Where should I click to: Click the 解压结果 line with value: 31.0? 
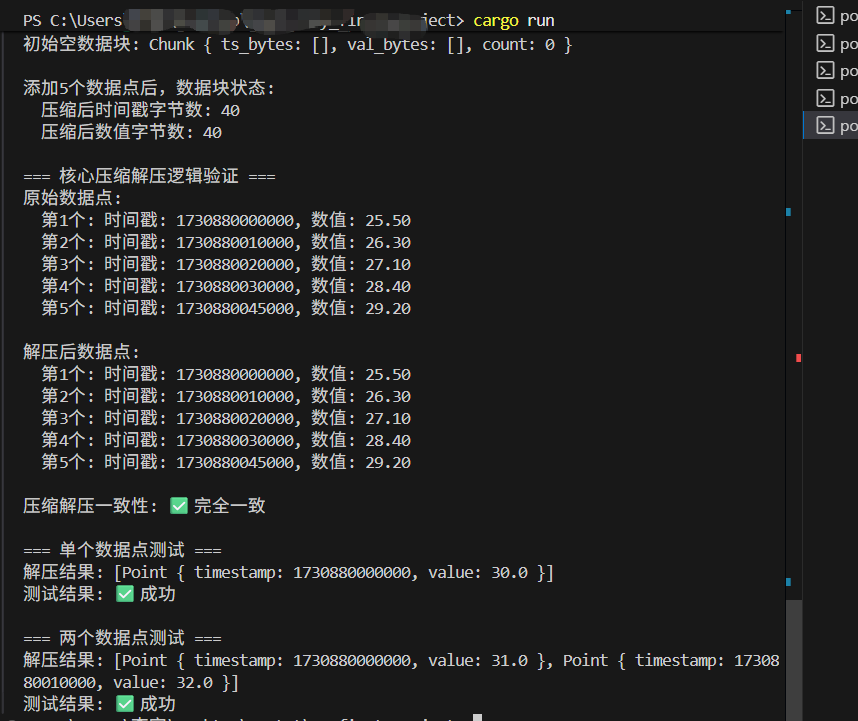[x=401, y=660]
